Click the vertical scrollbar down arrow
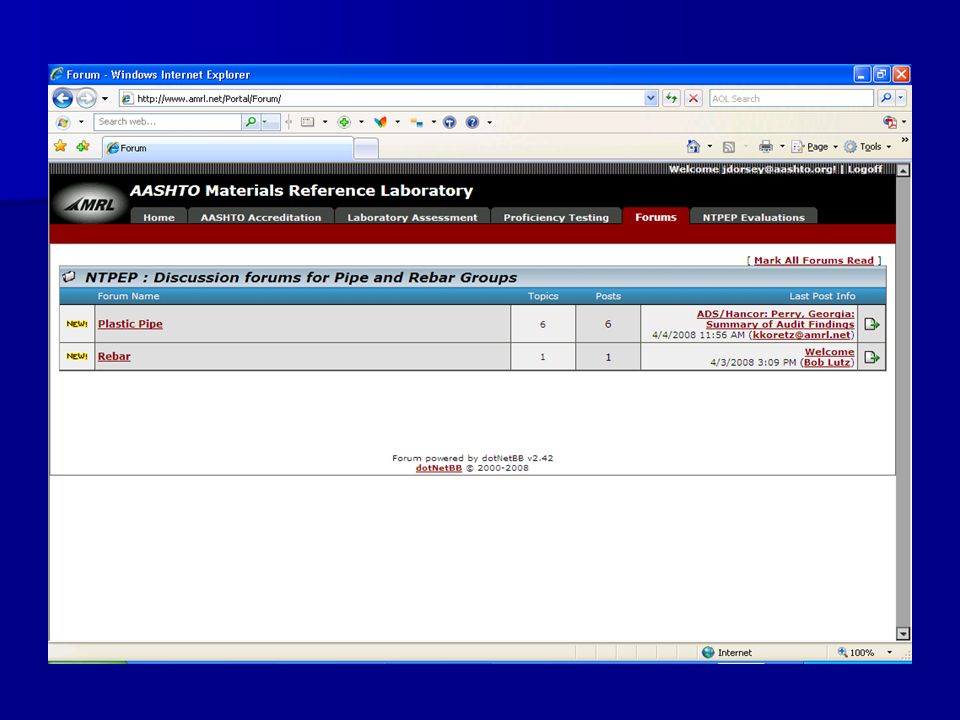 click(x=903, y=634)
